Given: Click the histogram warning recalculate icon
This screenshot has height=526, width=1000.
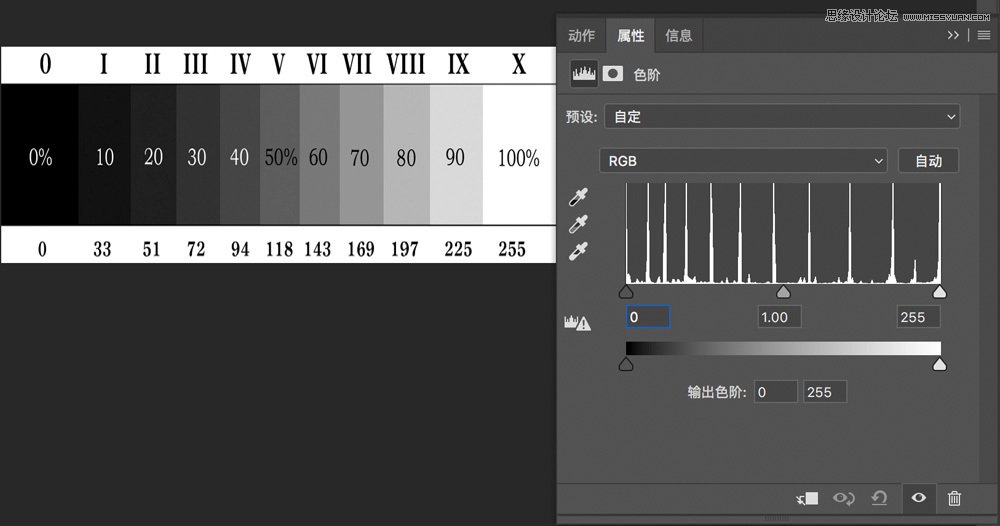Looking at the screenshot, I should coord(578,322).
